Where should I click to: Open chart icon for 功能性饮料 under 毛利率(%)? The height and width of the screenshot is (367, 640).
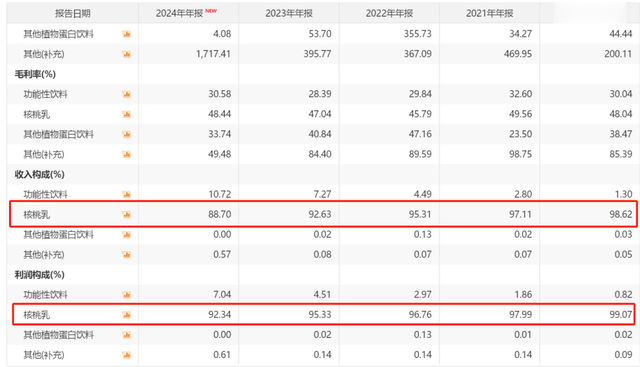127,94
